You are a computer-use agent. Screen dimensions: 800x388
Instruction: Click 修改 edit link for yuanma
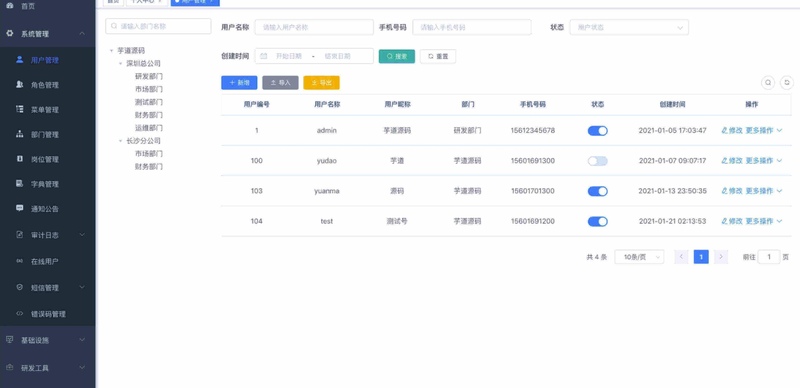732,191
